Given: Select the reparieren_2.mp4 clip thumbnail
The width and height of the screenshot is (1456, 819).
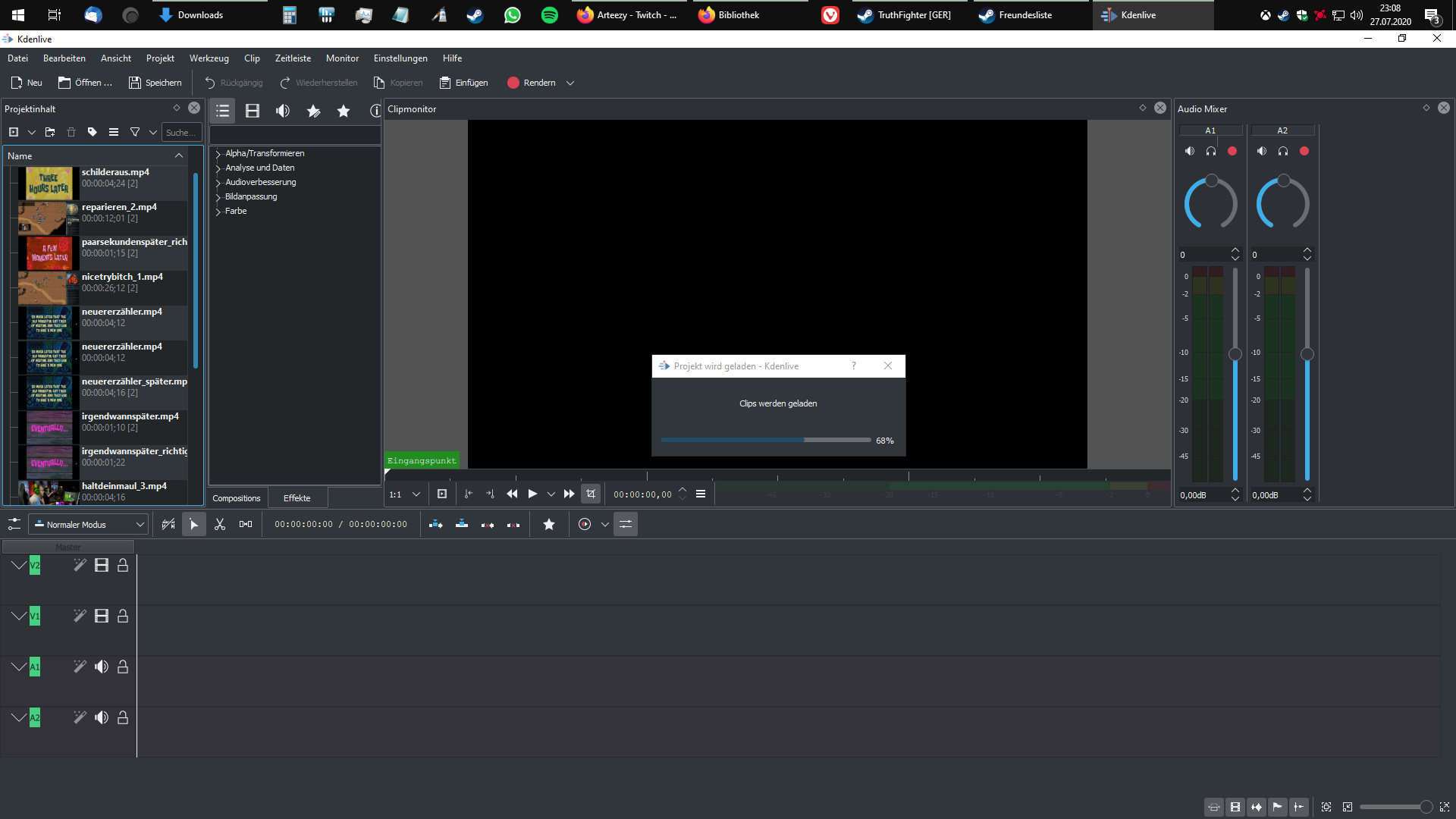Looking at the screenshot, I should pyautogui.click(x=47, y=218).
